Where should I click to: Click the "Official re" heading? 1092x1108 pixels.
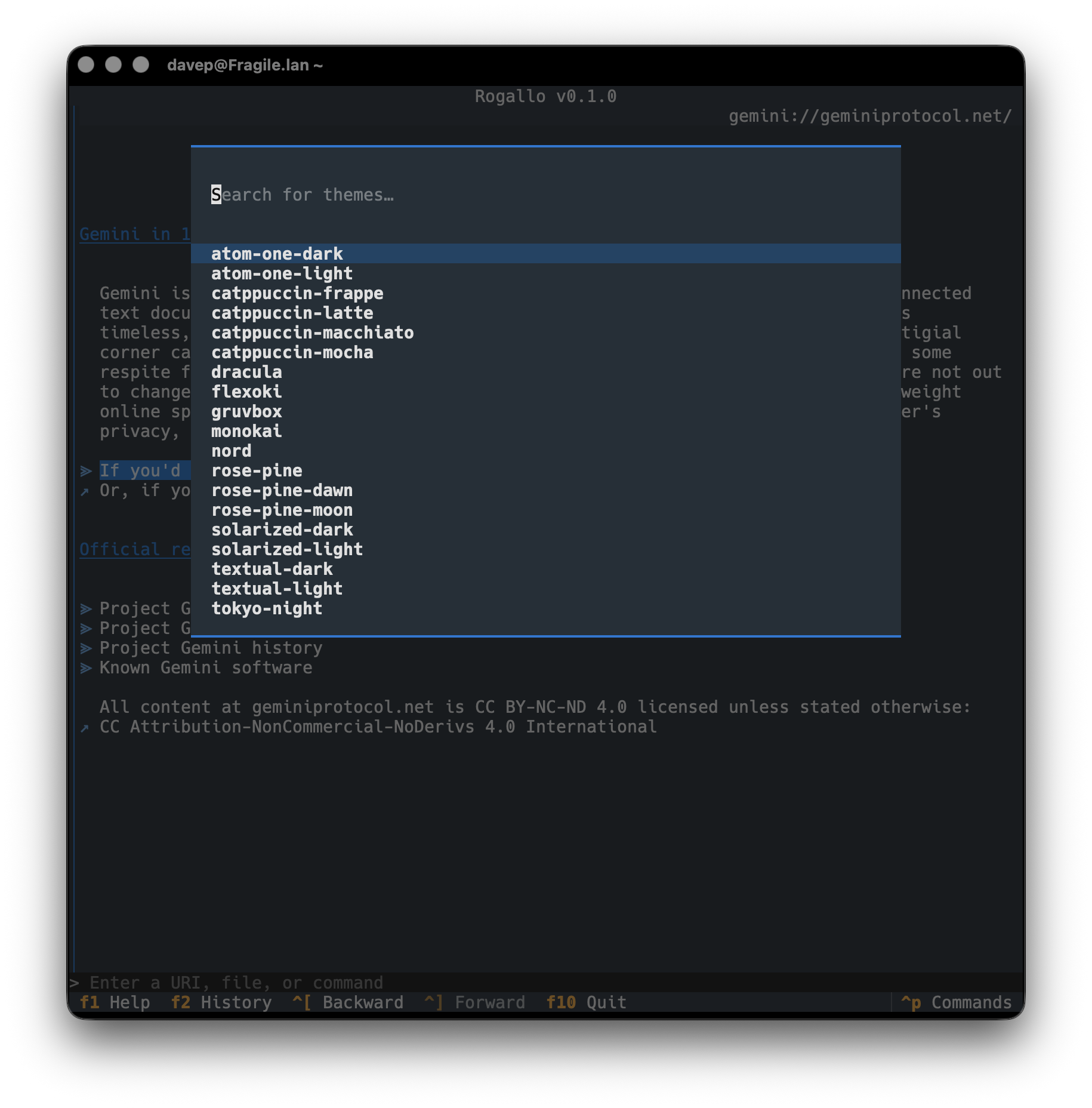coord(135,549)
